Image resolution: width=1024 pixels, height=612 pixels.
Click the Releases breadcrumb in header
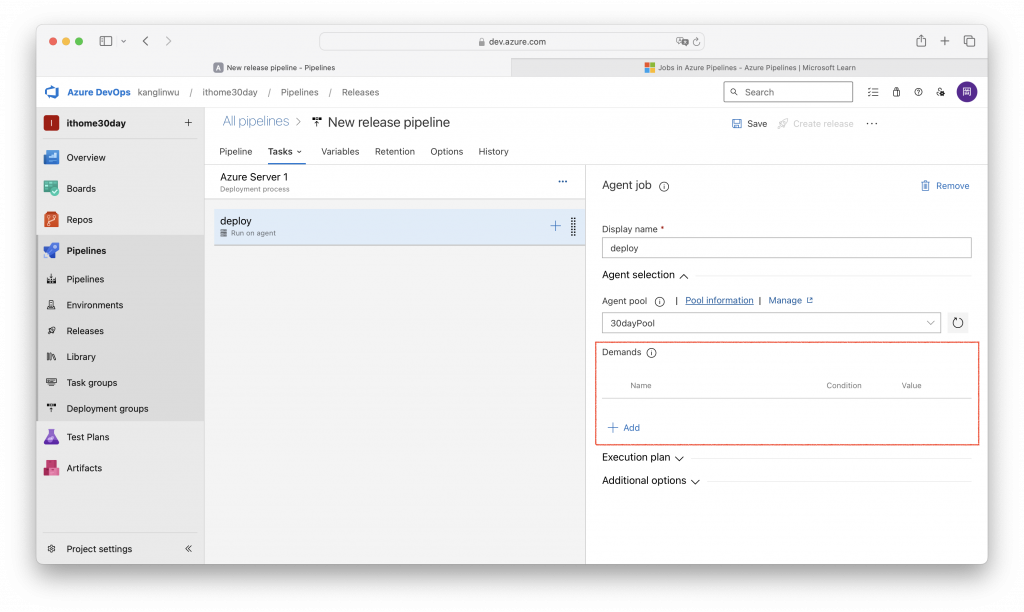click(x=360, y=92)
